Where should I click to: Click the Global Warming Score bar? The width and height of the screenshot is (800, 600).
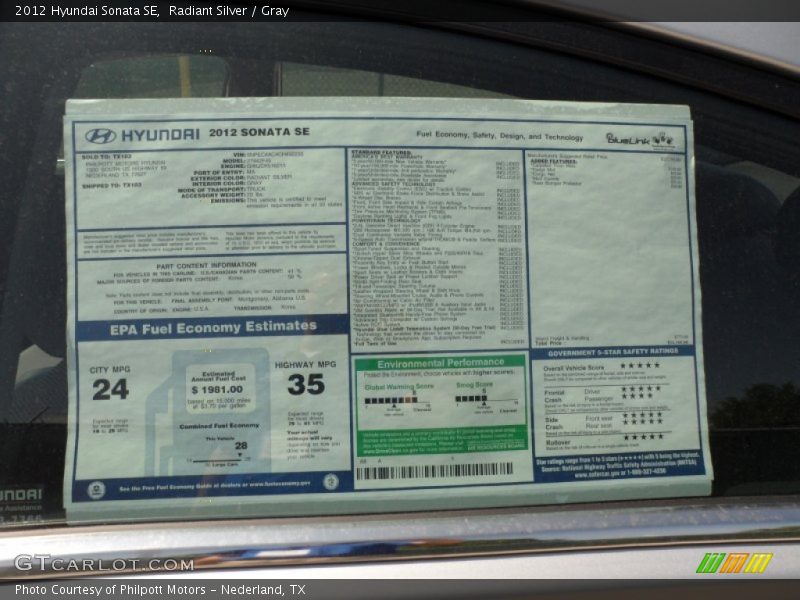tap(397, 401)
